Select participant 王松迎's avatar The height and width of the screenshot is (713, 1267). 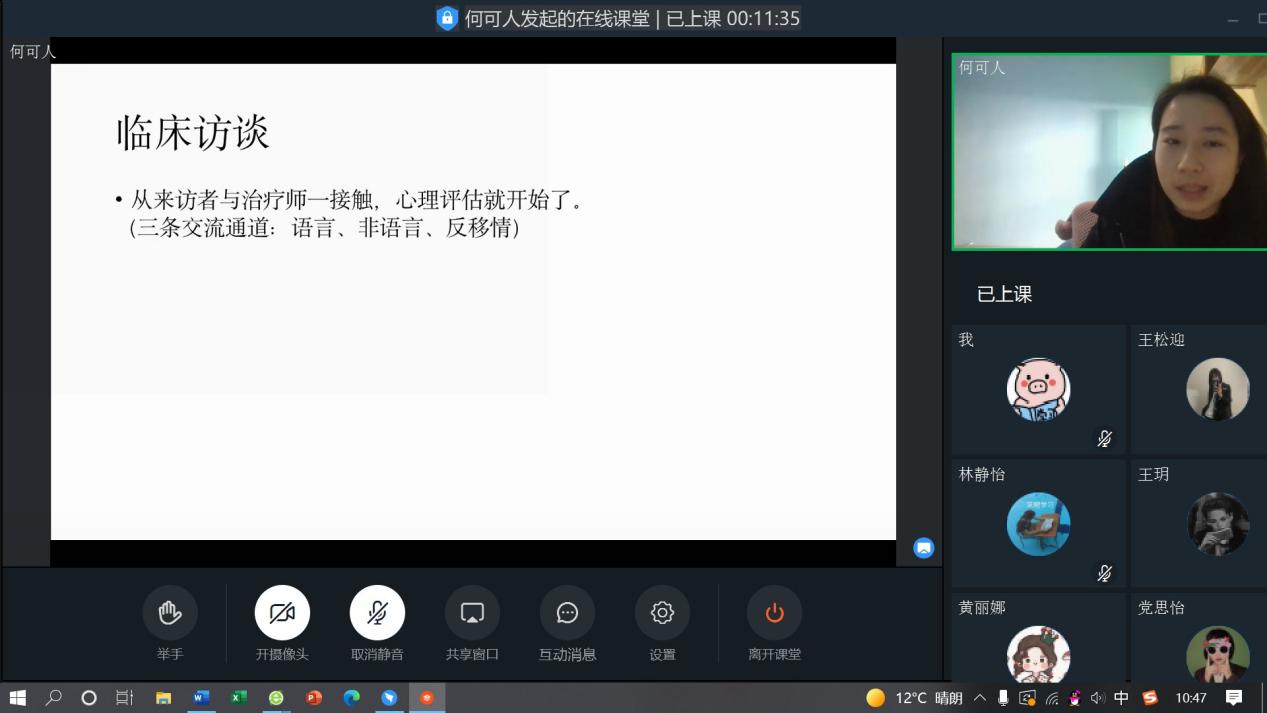[x=1217, y=389]
